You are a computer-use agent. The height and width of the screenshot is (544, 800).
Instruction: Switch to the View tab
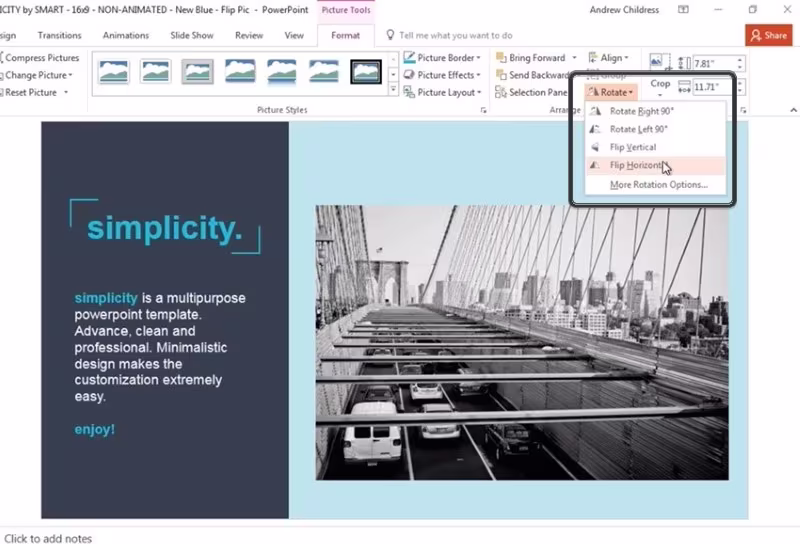click(294, 35)
